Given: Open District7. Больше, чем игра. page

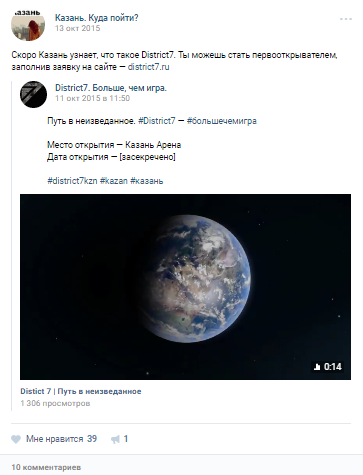Looking at the screenshot, I should (111, 88).
